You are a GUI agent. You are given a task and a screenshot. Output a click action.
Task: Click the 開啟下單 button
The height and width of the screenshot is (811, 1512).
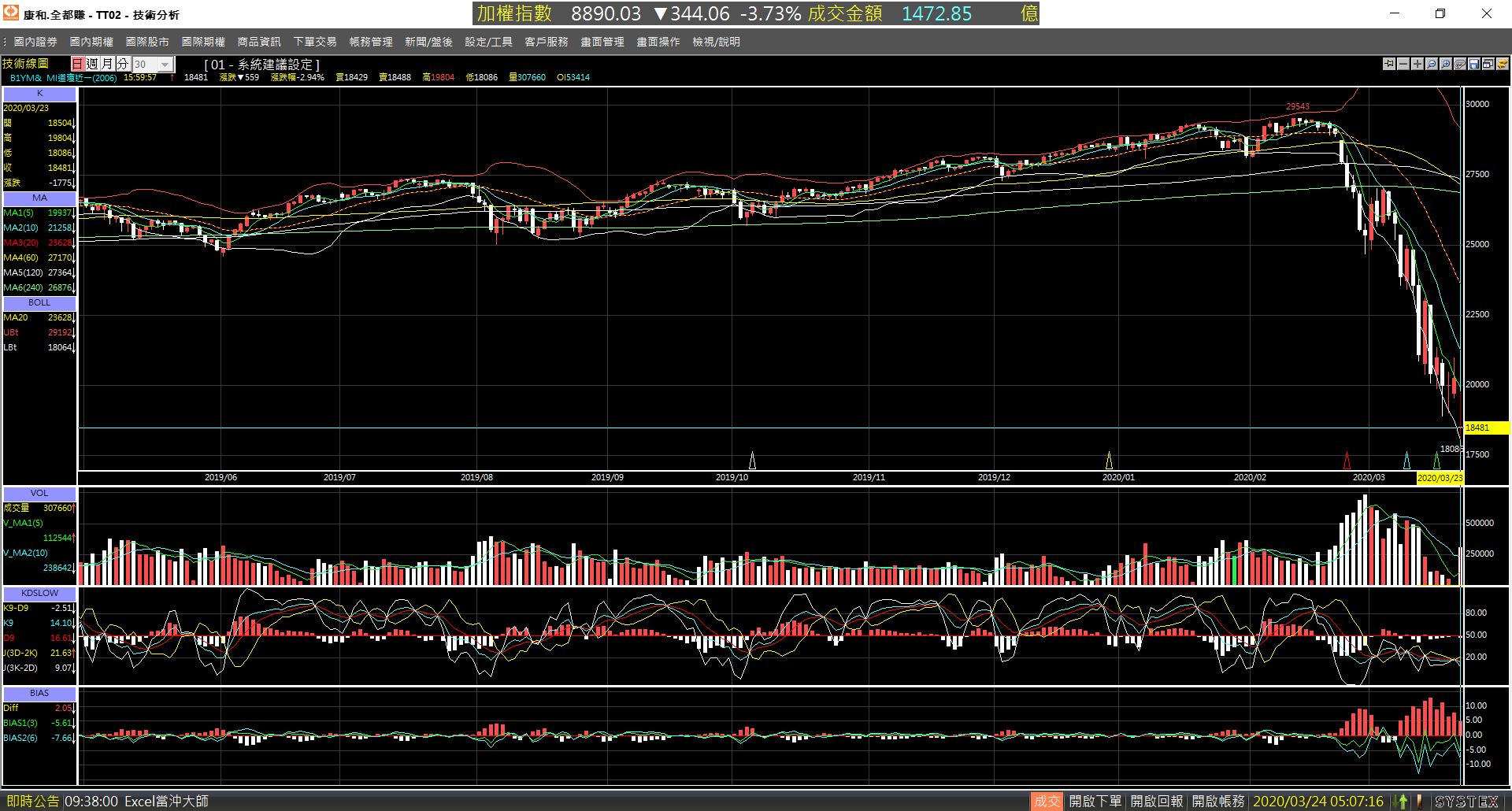[x=1095, y=802]
